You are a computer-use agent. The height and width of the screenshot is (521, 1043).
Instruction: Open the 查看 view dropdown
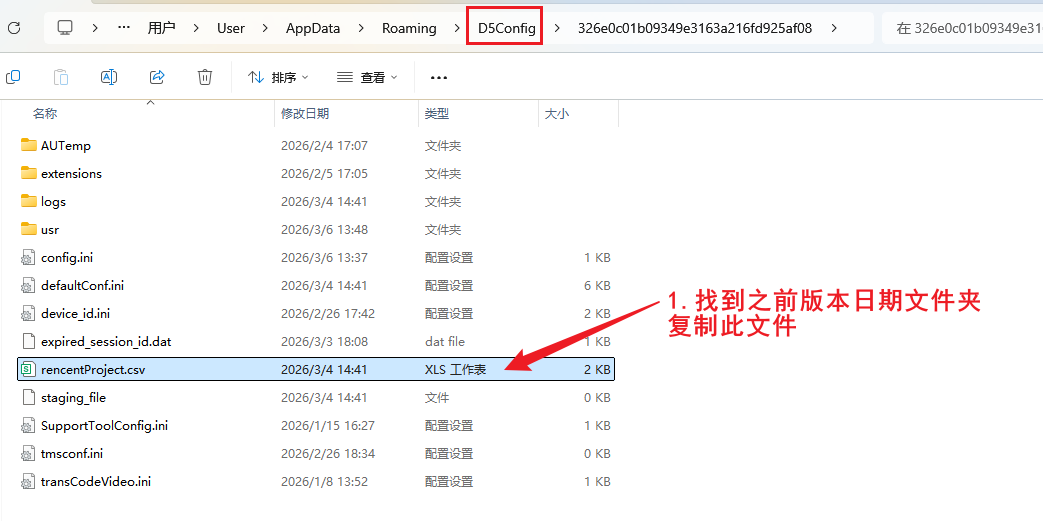367,77
